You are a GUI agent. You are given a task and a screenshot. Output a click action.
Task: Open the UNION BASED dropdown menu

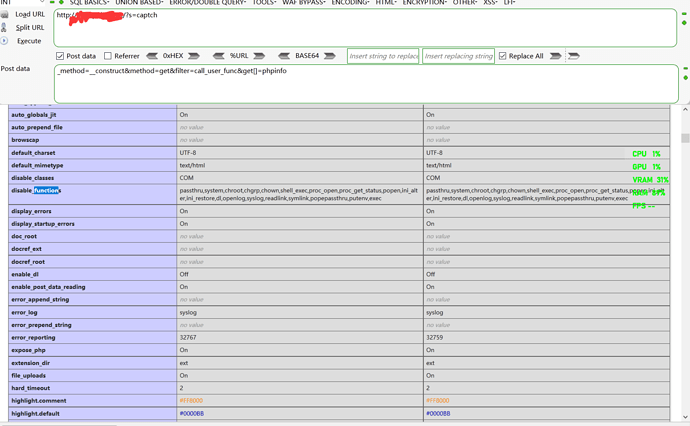click(x=139, y=2)
